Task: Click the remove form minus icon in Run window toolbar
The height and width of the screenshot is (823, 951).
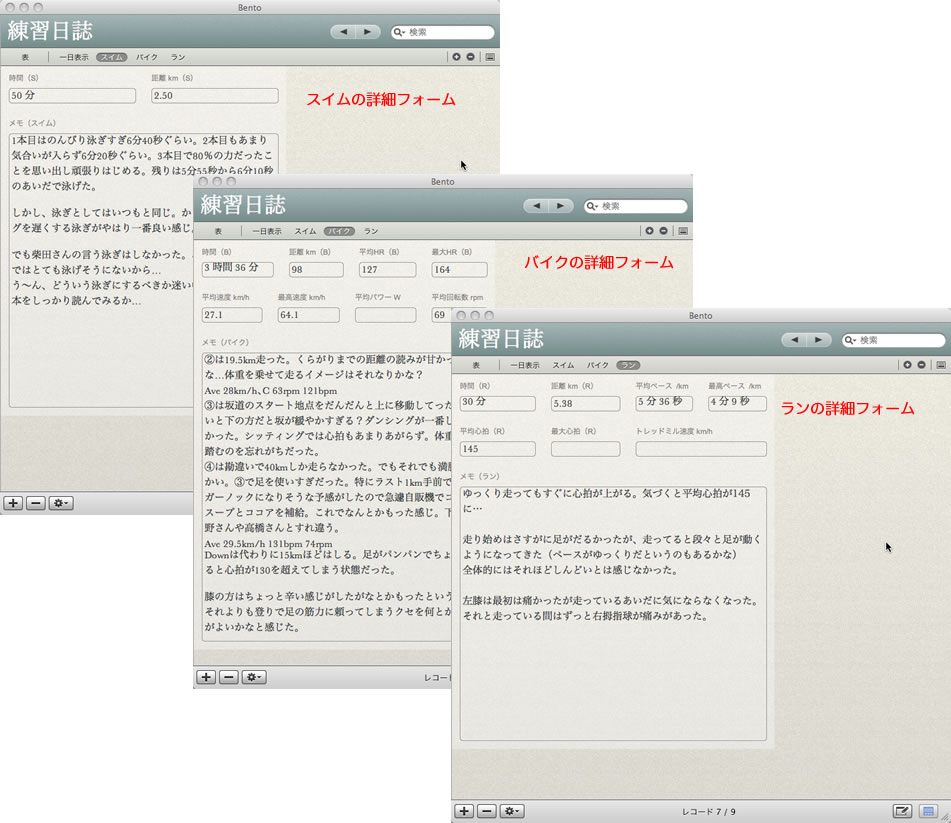Action: pos(921,365)
